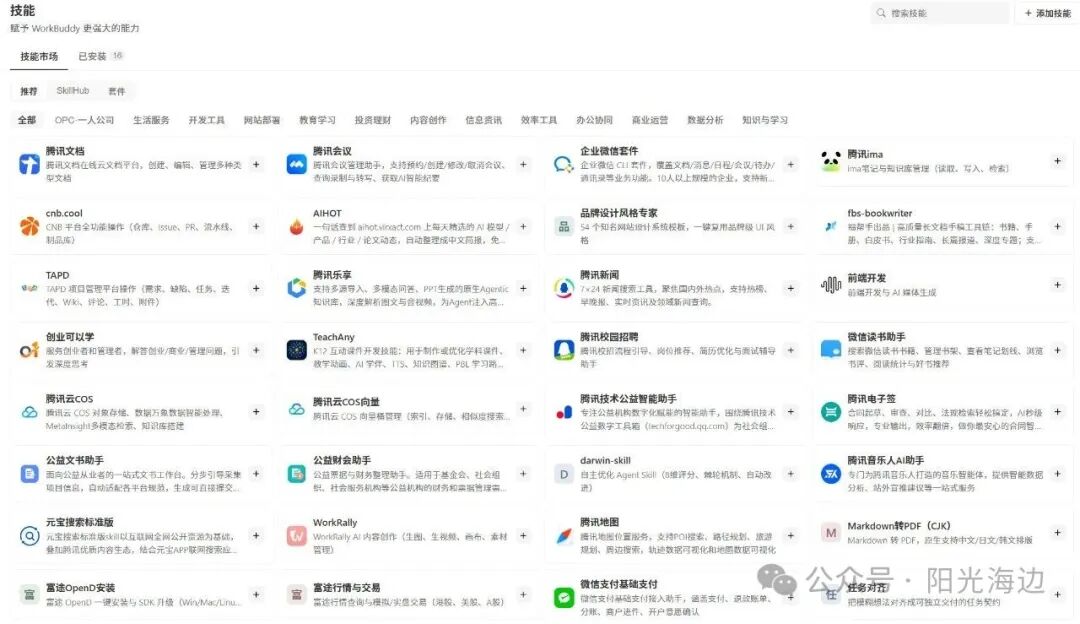This screenshot has width=1080, height=624.
Task: Open the TAPD skill icon
Action: point(29,288)
